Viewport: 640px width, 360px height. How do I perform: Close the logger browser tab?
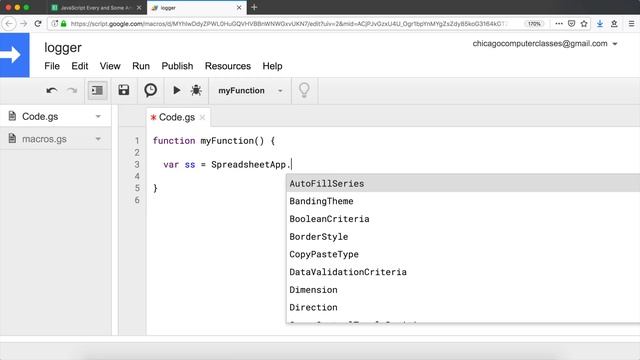pyautogui.click(x=239, y=7)
